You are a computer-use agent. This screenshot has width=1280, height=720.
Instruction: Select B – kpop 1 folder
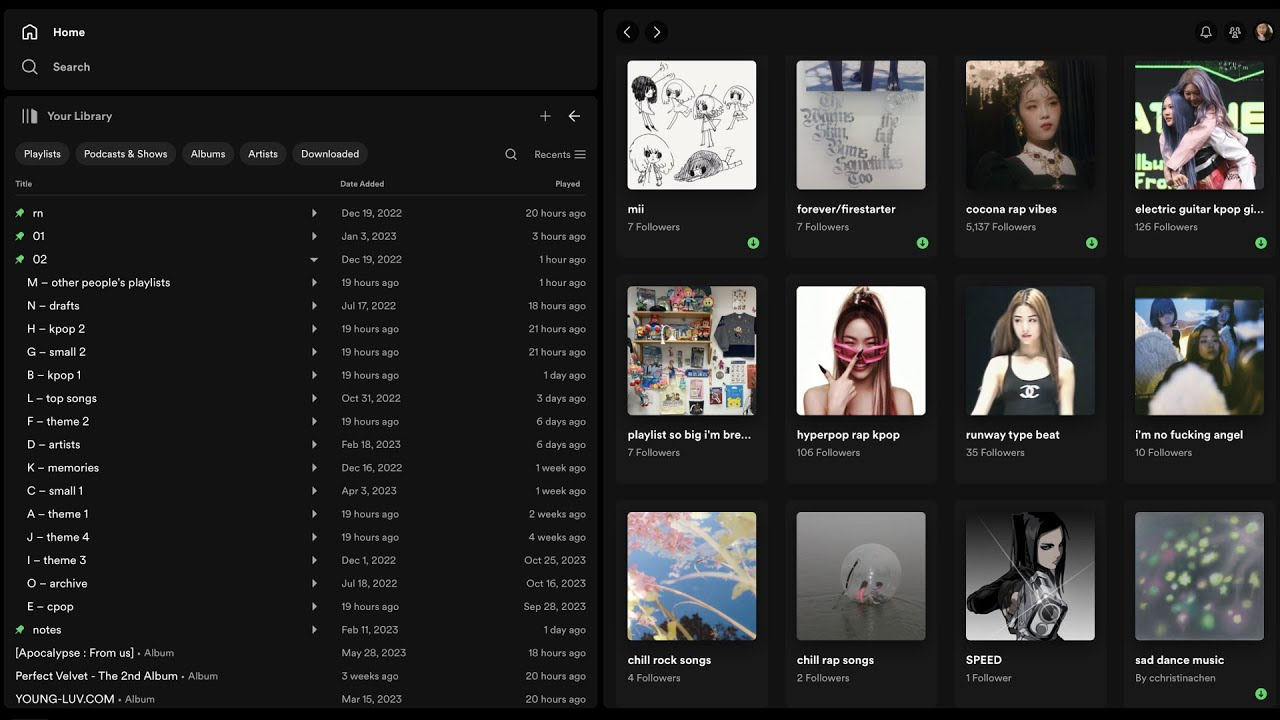click(300, 375)
